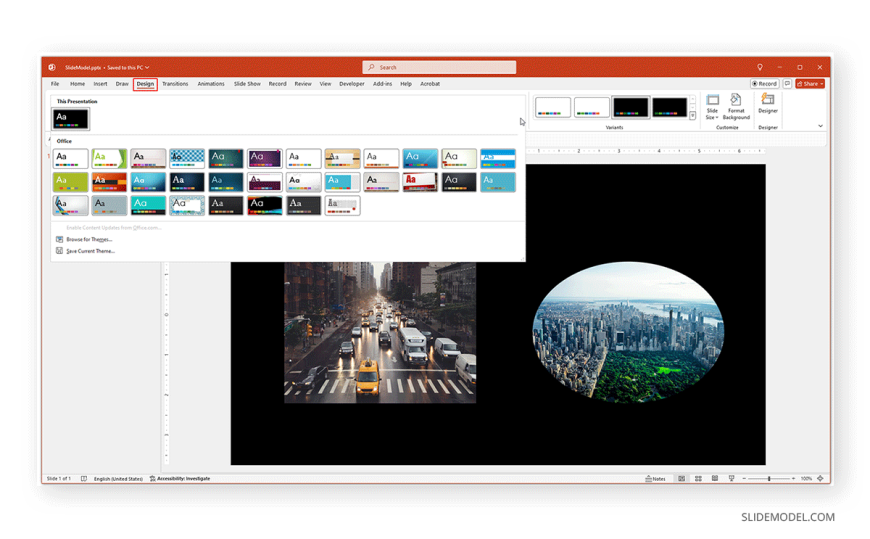Expand the SlideModel.pptx saved location dropdown
The width and height of the screenshot is (870, 539).
click(x=147, y=67)
